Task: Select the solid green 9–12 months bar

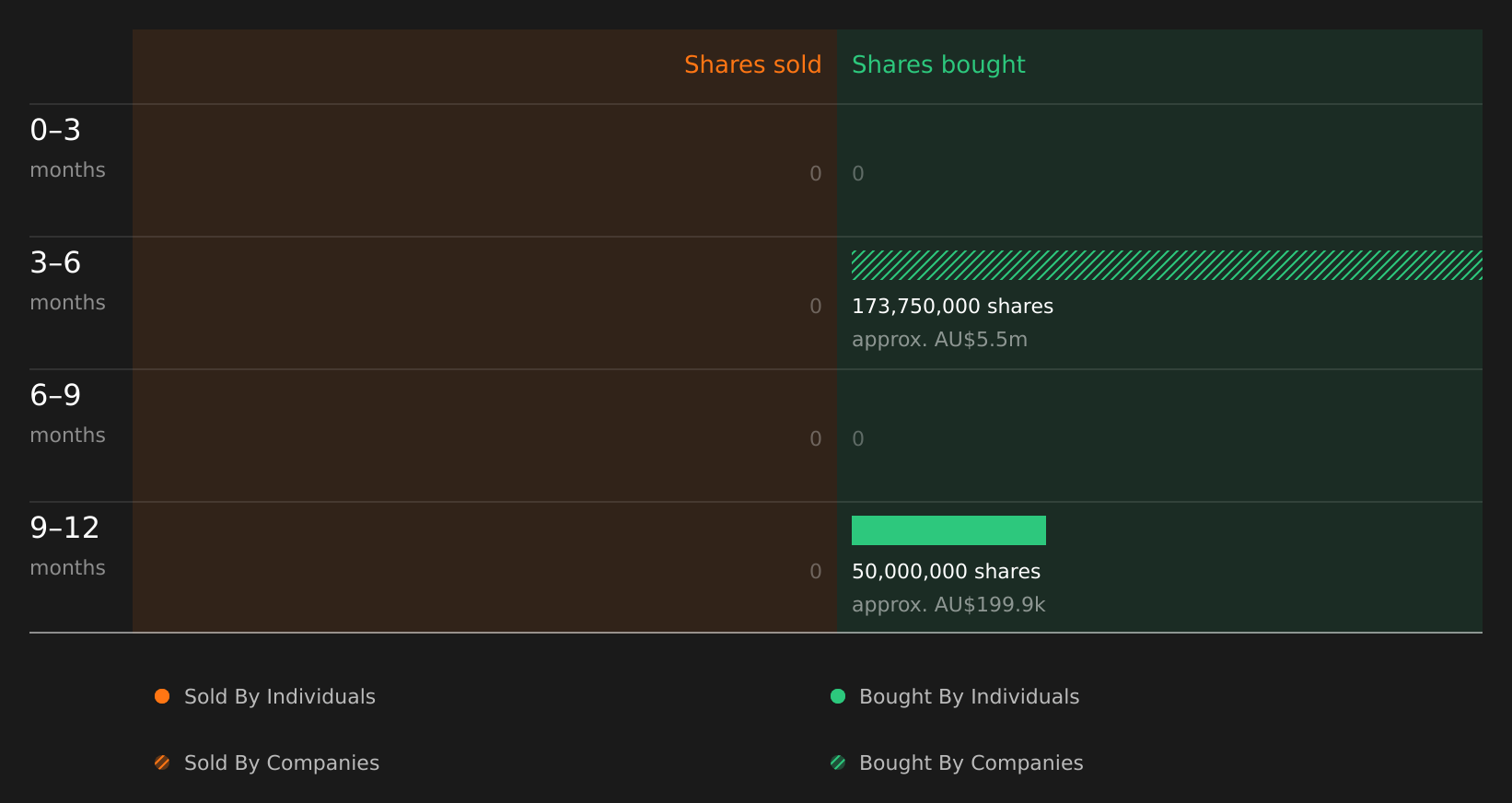Action: tap(948, 530)
